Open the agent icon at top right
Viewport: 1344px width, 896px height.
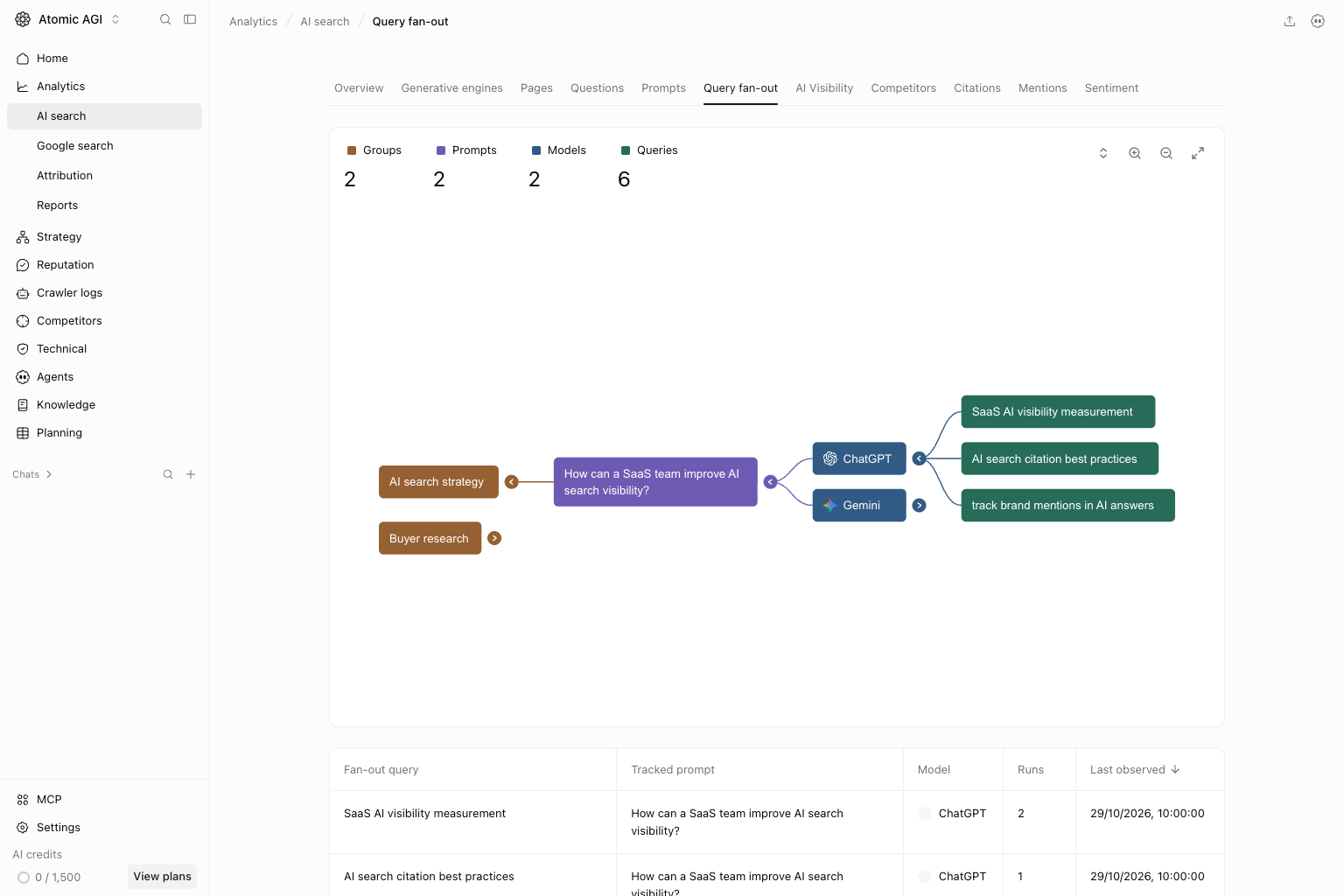coord(1318,21)
